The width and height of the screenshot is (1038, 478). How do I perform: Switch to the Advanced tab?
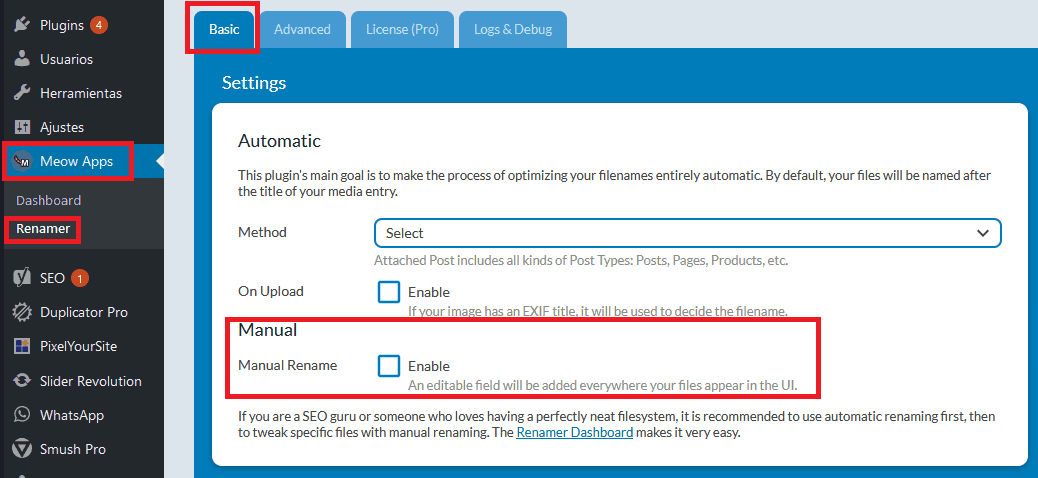[x=303, y=29]
